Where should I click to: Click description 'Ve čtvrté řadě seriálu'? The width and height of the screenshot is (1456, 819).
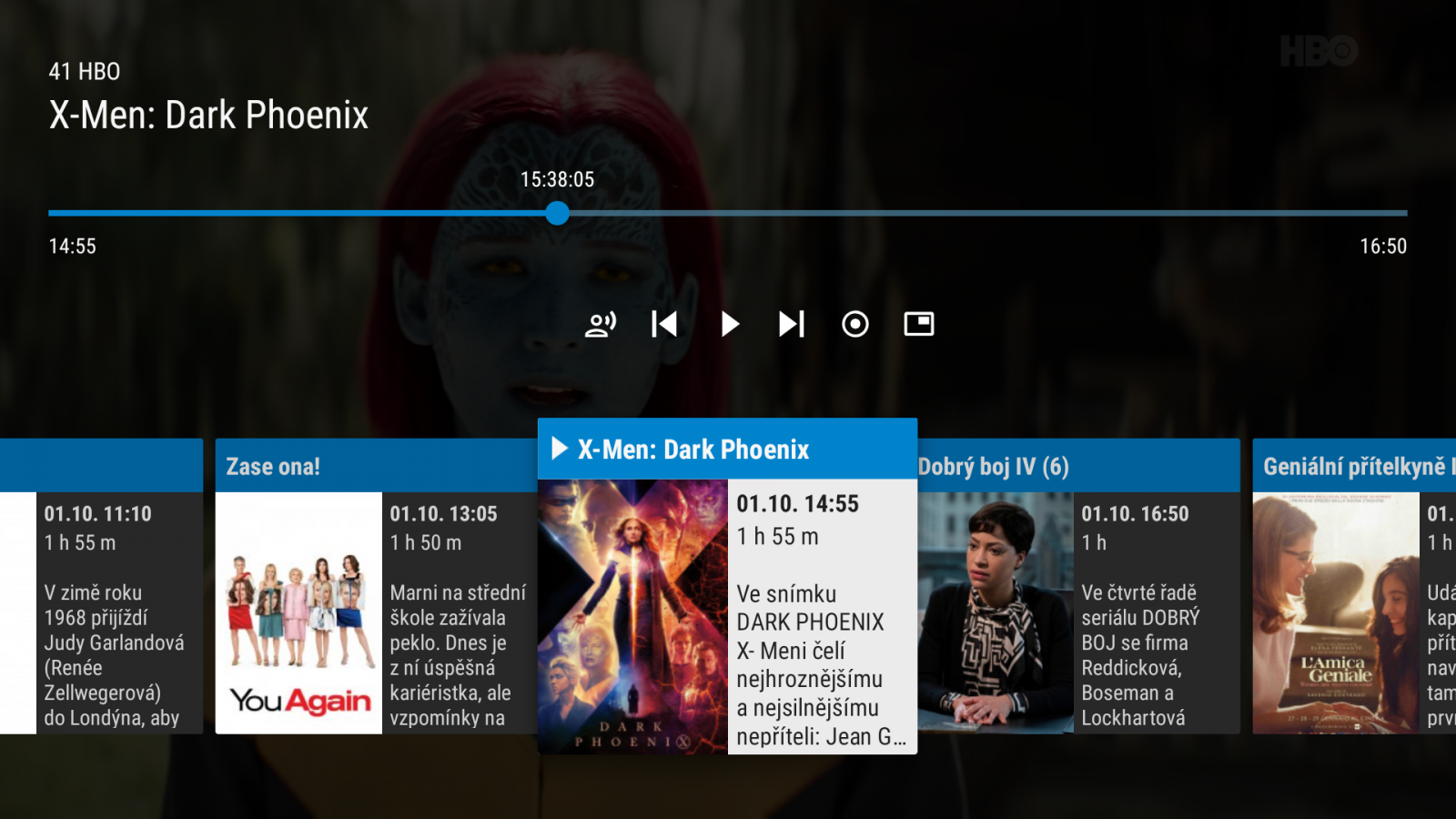coord(1140,655)
